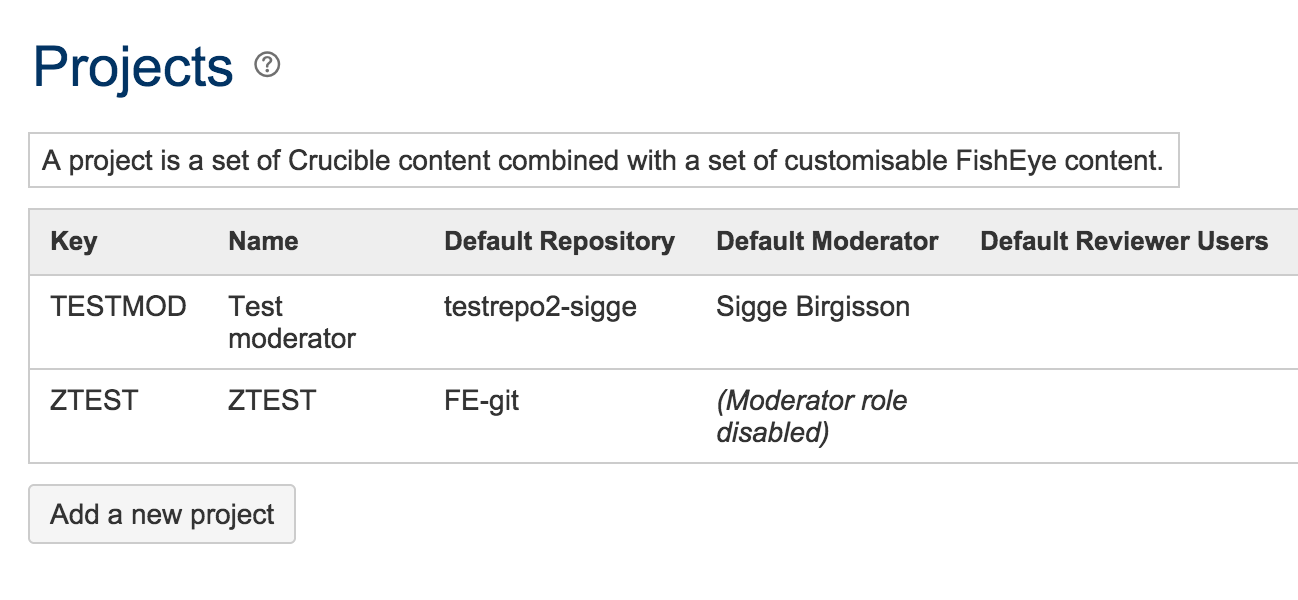Select the TESTMOD project key
Screen dimensions: 1298x600
pos(118,307)
